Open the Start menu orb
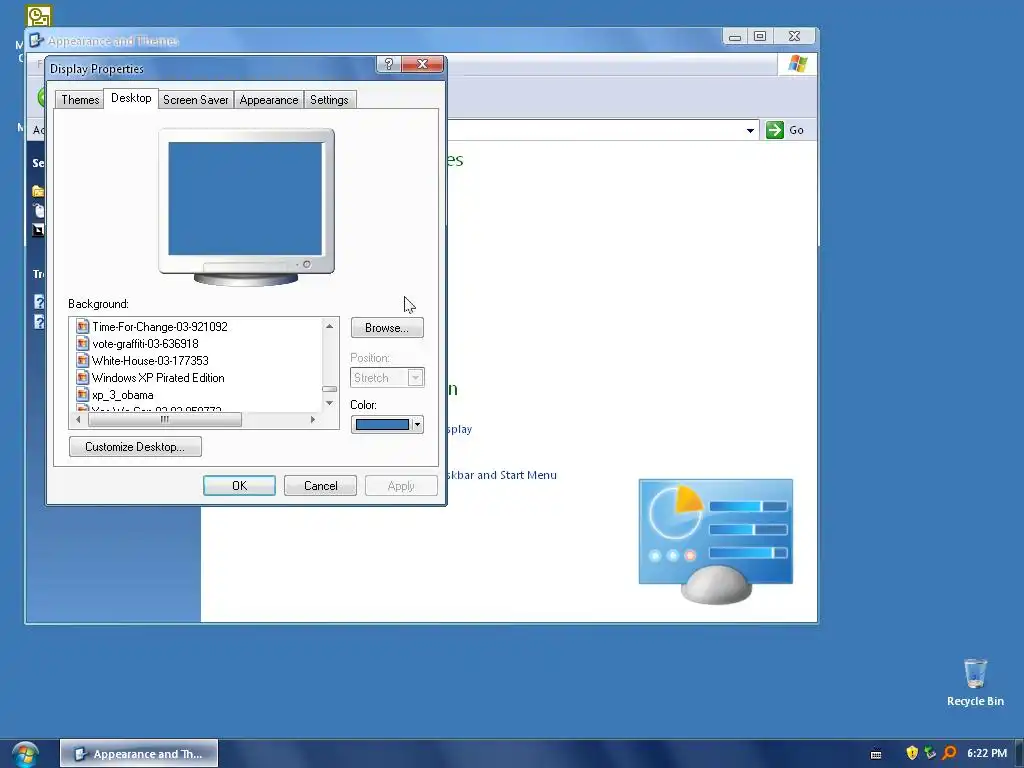The image size is (1024, 768). pyautogui.click(x=25, y=754)
